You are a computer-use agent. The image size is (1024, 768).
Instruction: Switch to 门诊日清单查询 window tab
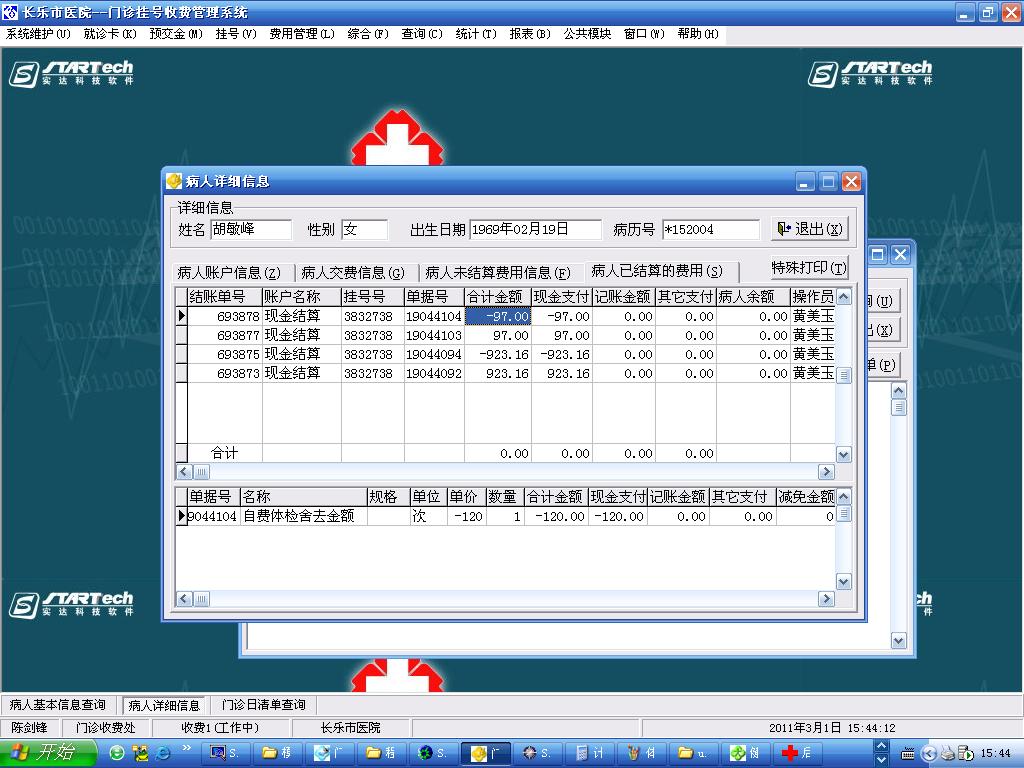[264, 705]
